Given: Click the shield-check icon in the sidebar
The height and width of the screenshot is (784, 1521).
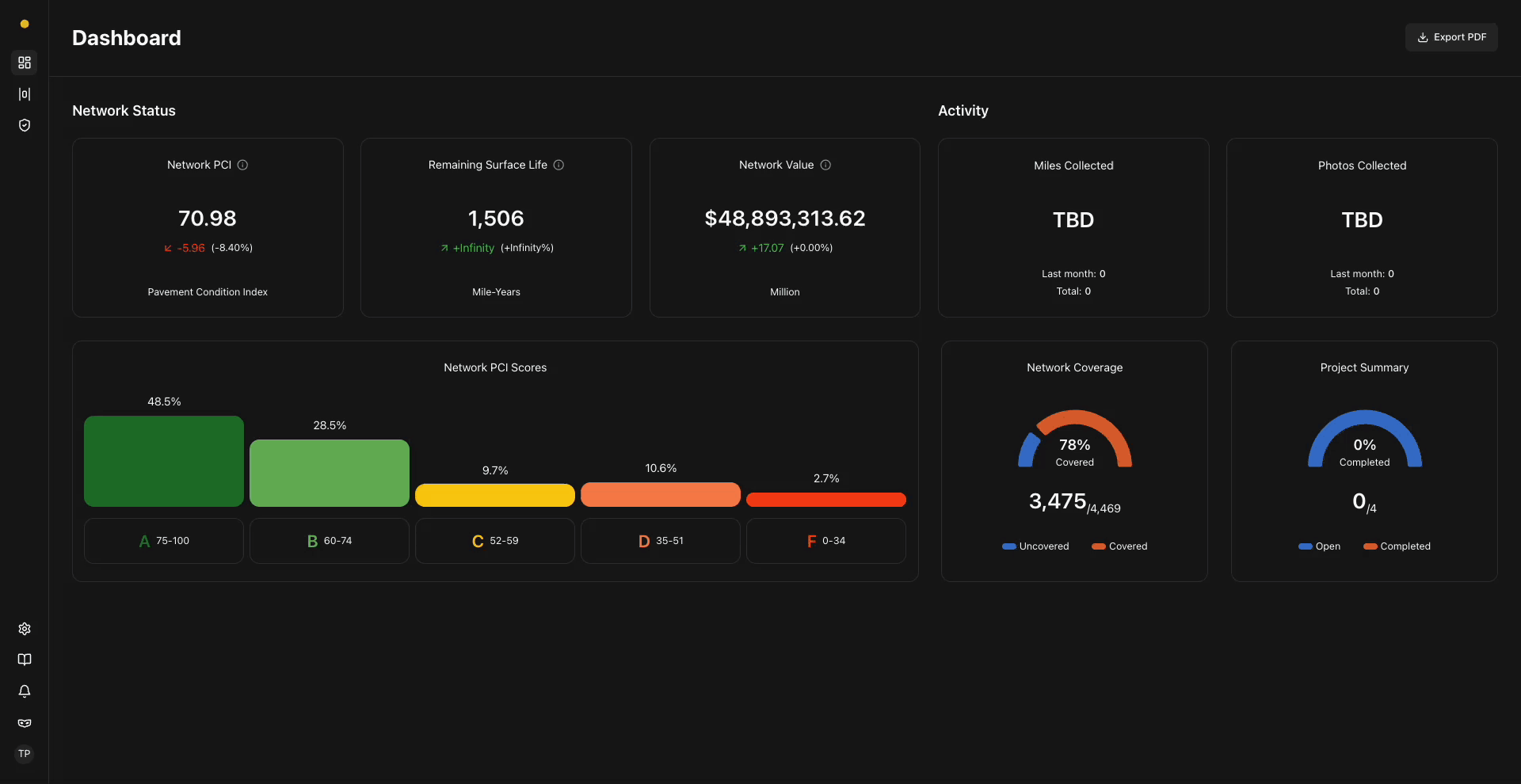Looking at the screenshot, I should (x=25, y=125).
